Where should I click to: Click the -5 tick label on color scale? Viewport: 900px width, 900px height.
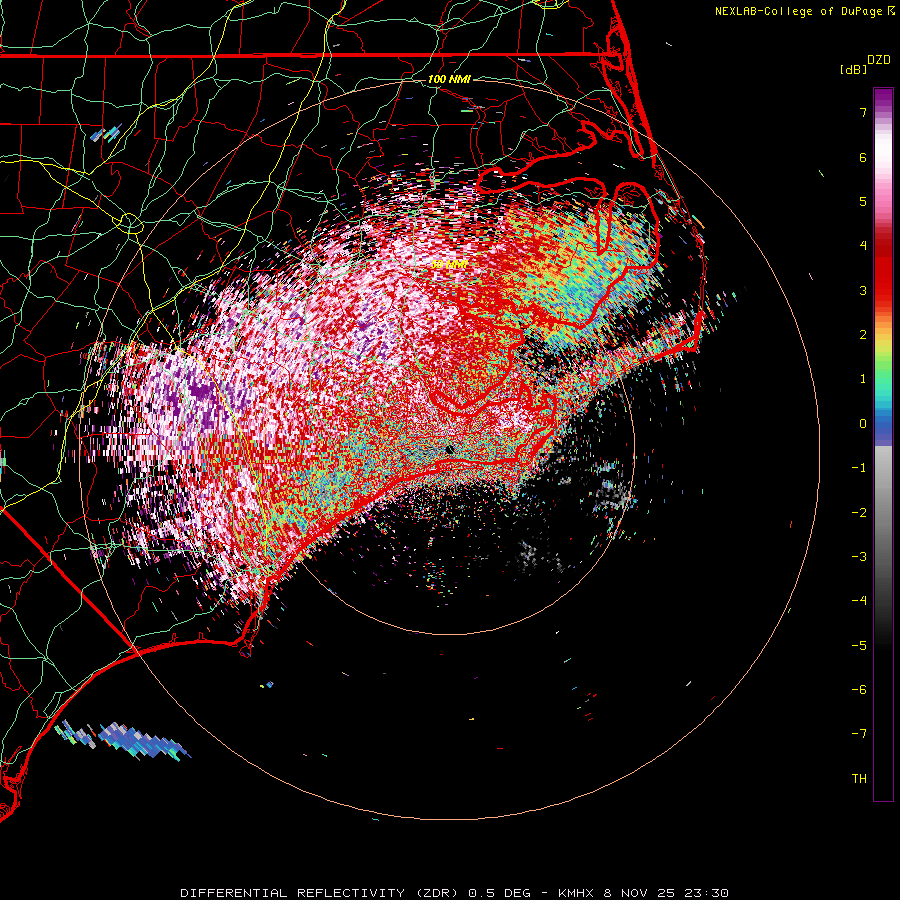(x=859, y=646)
